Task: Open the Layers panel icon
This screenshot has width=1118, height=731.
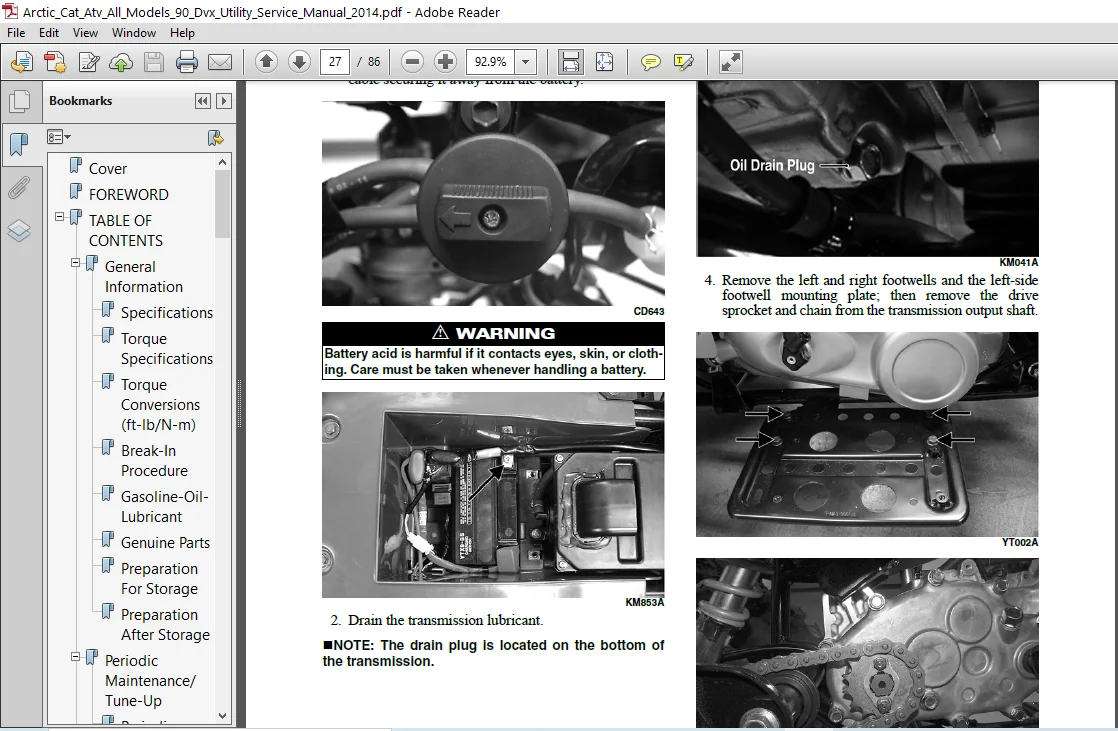Action: pyautogui.click(x=19, y=231)
